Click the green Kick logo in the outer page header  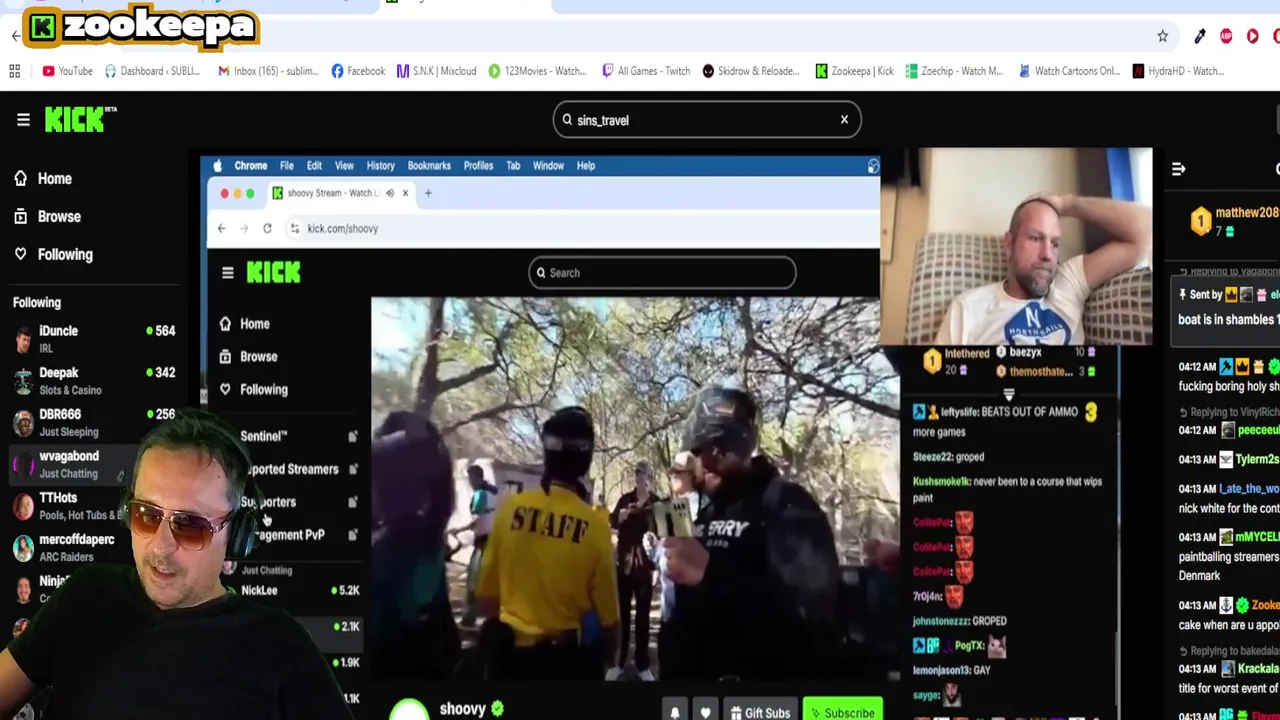[x=80, y=120]
